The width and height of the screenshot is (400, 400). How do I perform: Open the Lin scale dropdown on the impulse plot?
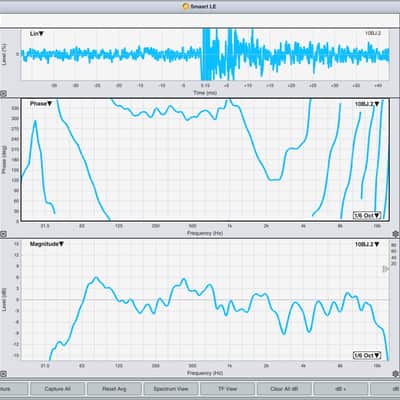click(x=37, y=34)
